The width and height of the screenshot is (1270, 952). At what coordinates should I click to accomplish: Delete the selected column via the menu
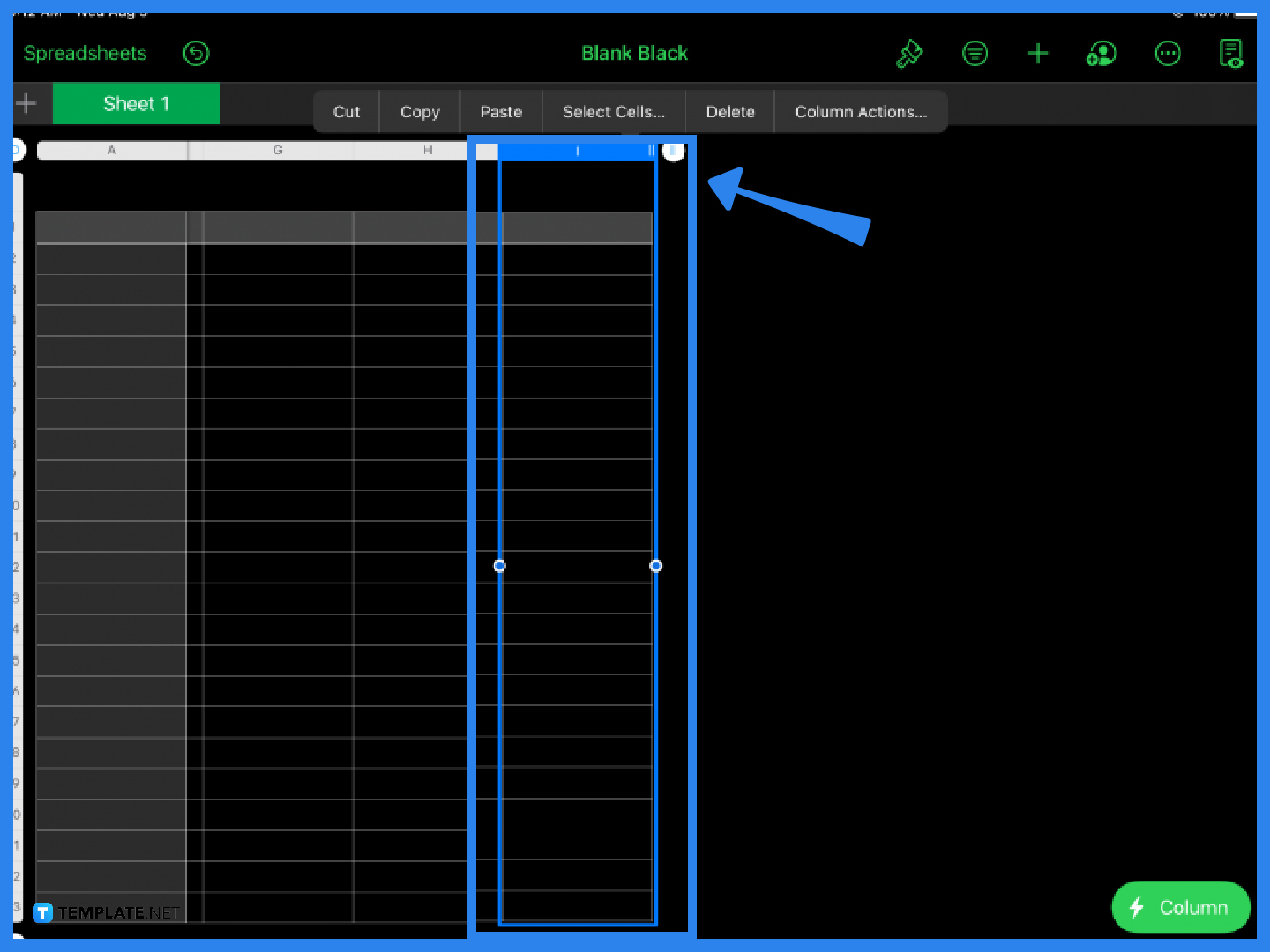pyautogui.click(x=729, y=111)
